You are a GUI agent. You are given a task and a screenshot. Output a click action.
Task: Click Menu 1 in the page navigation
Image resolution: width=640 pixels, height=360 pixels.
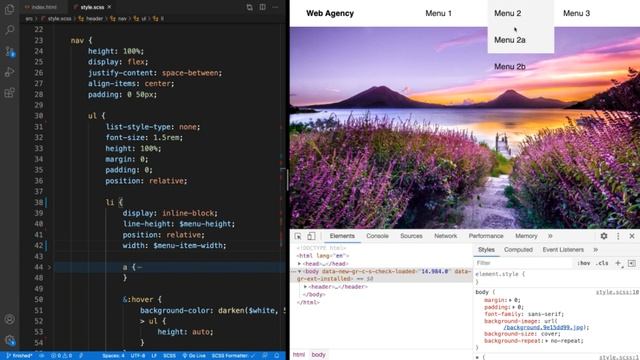(438, 13)
